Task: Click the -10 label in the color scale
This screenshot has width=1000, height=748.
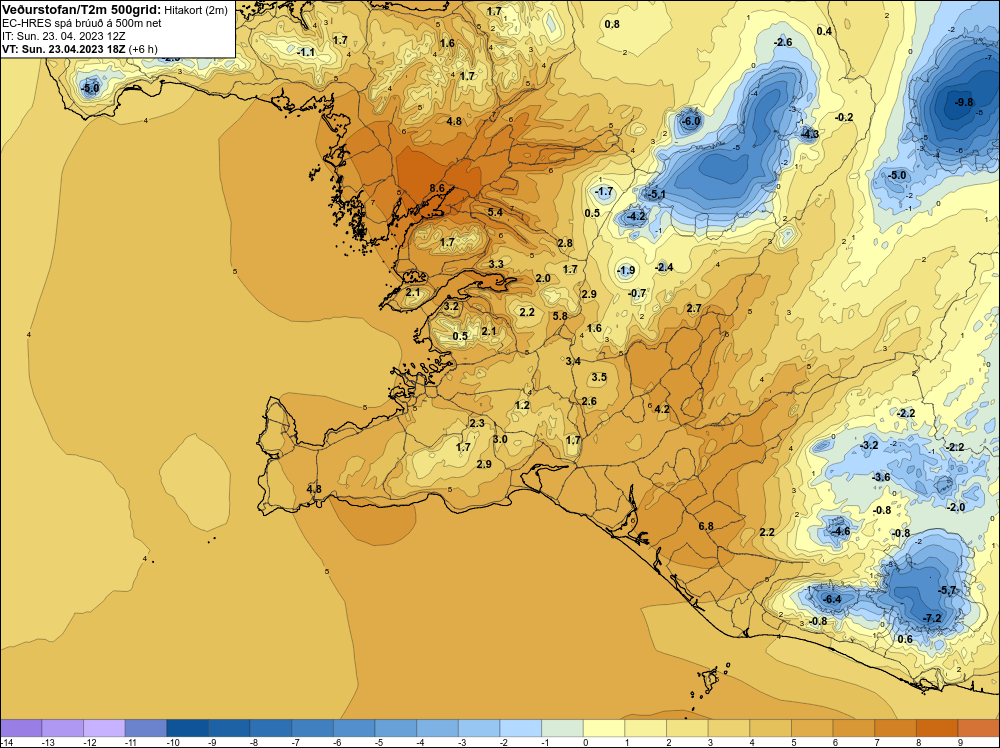Action: pyautogui.click(x=172, y=742)
